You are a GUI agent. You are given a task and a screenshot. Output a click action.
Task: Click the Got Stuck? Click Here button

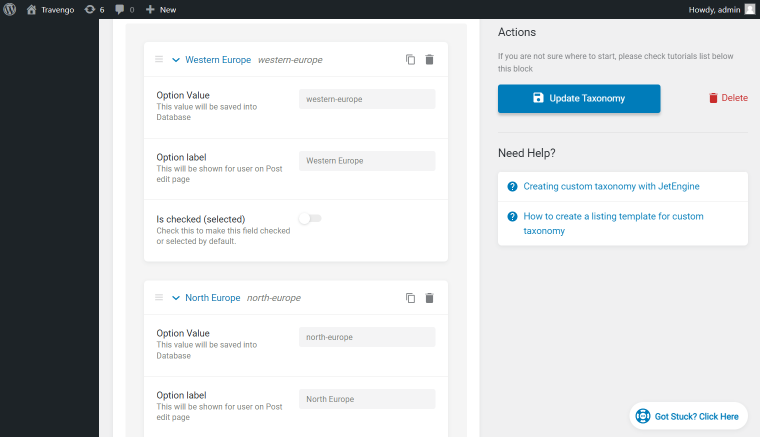688,416
